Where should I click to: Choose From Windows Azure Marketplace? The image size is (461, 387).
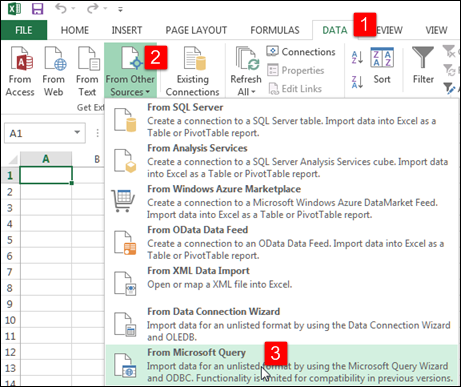pyautogui.click(x=281, y=202)
